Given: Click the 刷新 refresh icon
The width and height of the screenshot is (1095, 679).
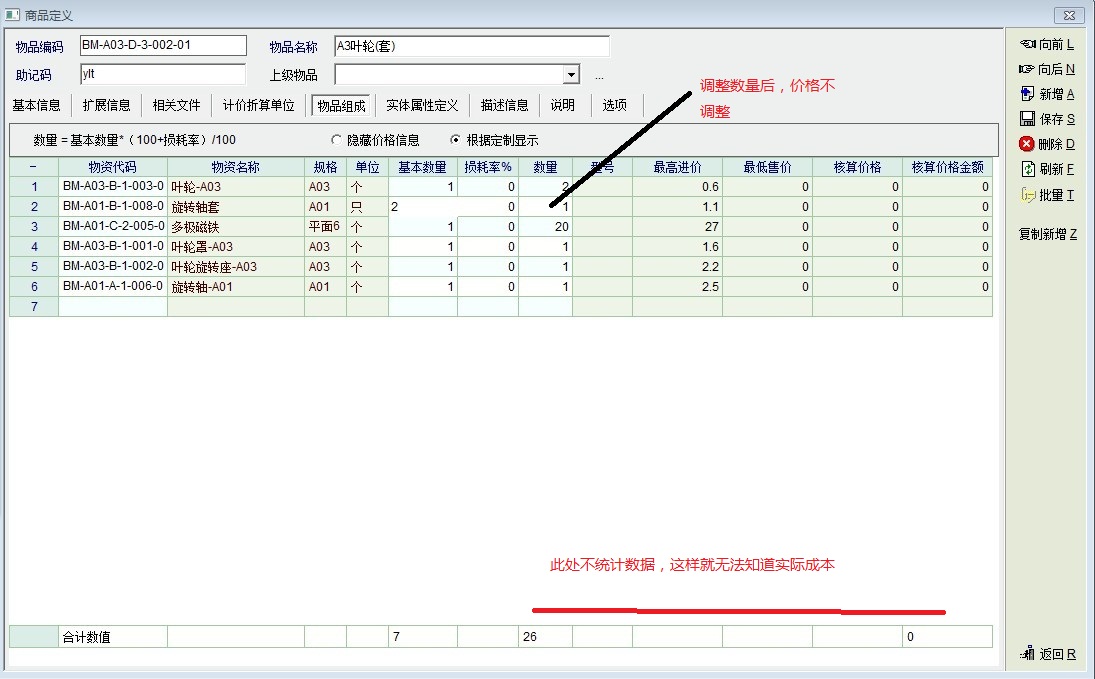Looking at the screenshot, I should point(1026,169).
